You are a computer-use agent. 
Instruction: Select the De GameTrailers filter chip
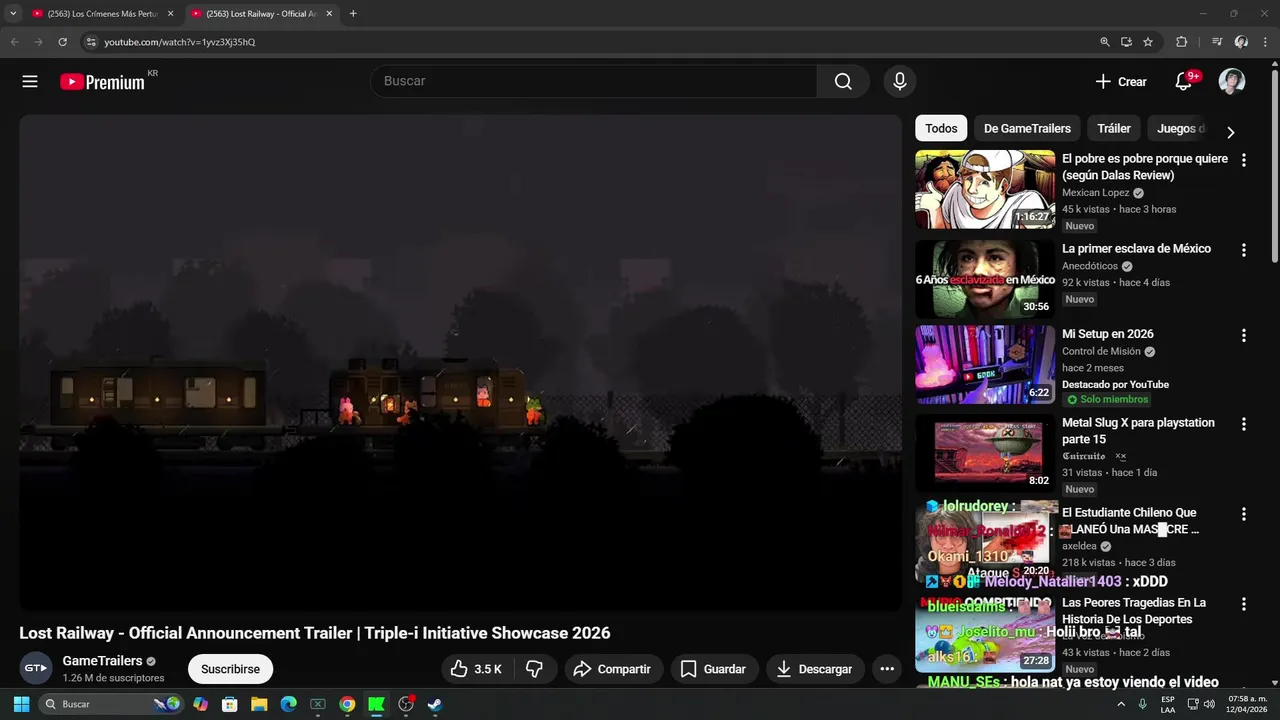click(x=1027, y=128)
